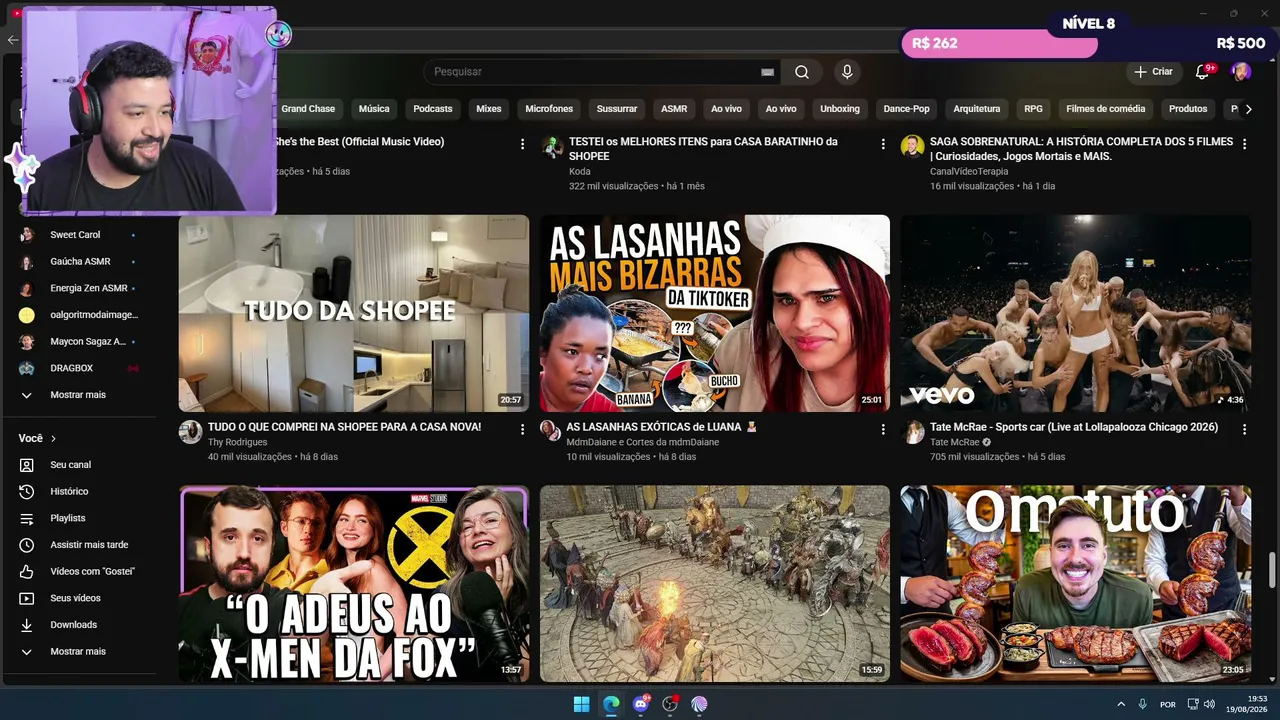Viewport: 1280px width, 720px height.
Task: Click the thumbs-up icon for liked videos
Action: pos(27,572)
